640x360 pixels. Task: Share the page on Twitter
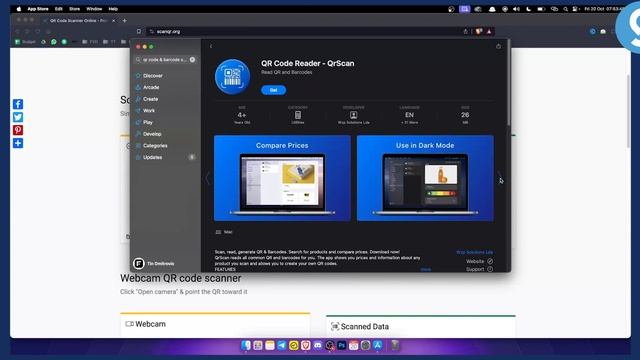click(18, 117)
